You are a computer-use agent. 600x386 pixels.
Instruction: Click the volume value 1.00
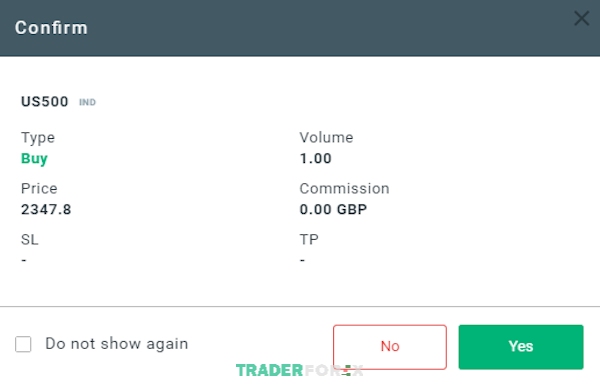tap(315, 158)
